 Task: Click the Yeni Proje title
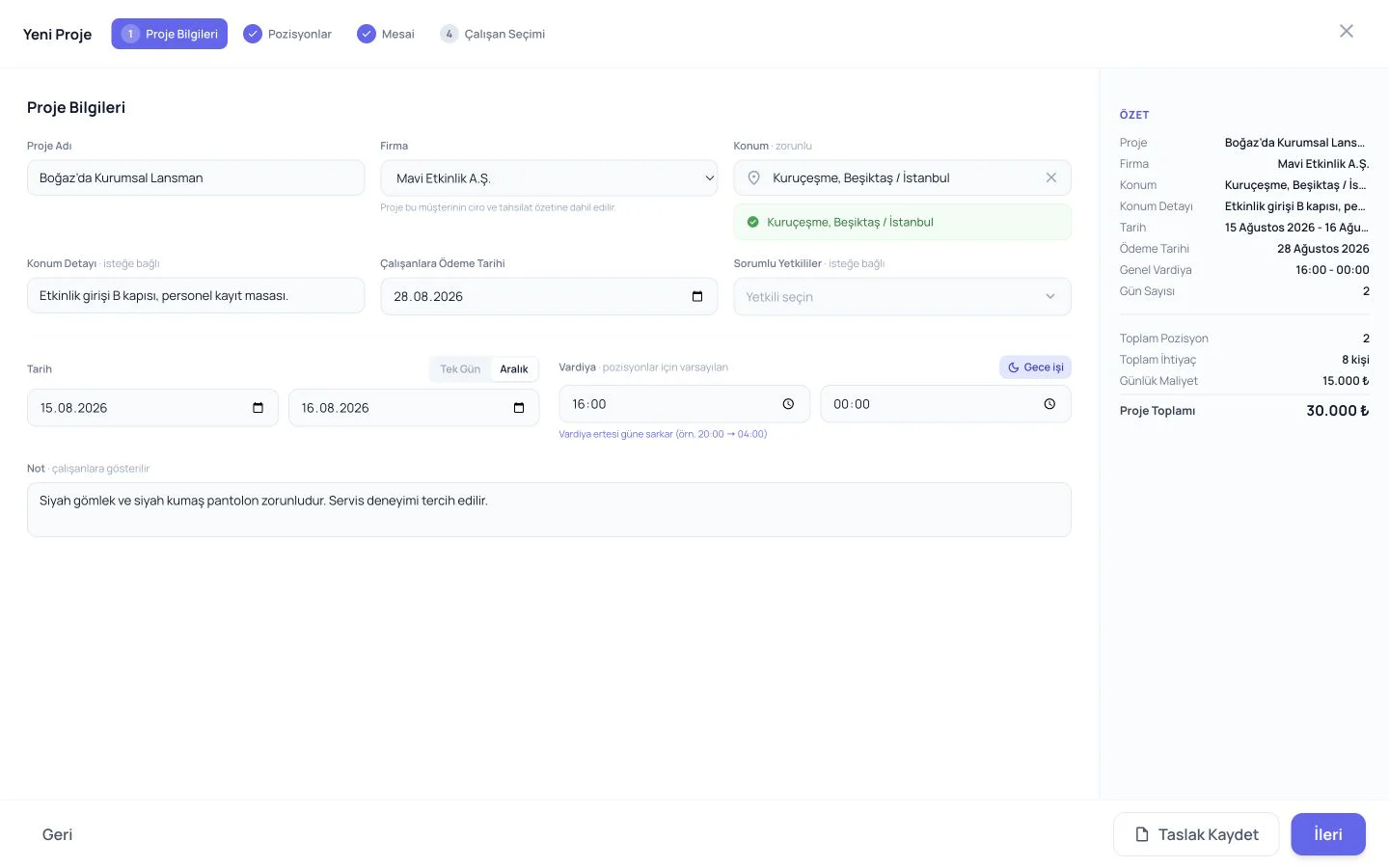click(x=57, y=34)
